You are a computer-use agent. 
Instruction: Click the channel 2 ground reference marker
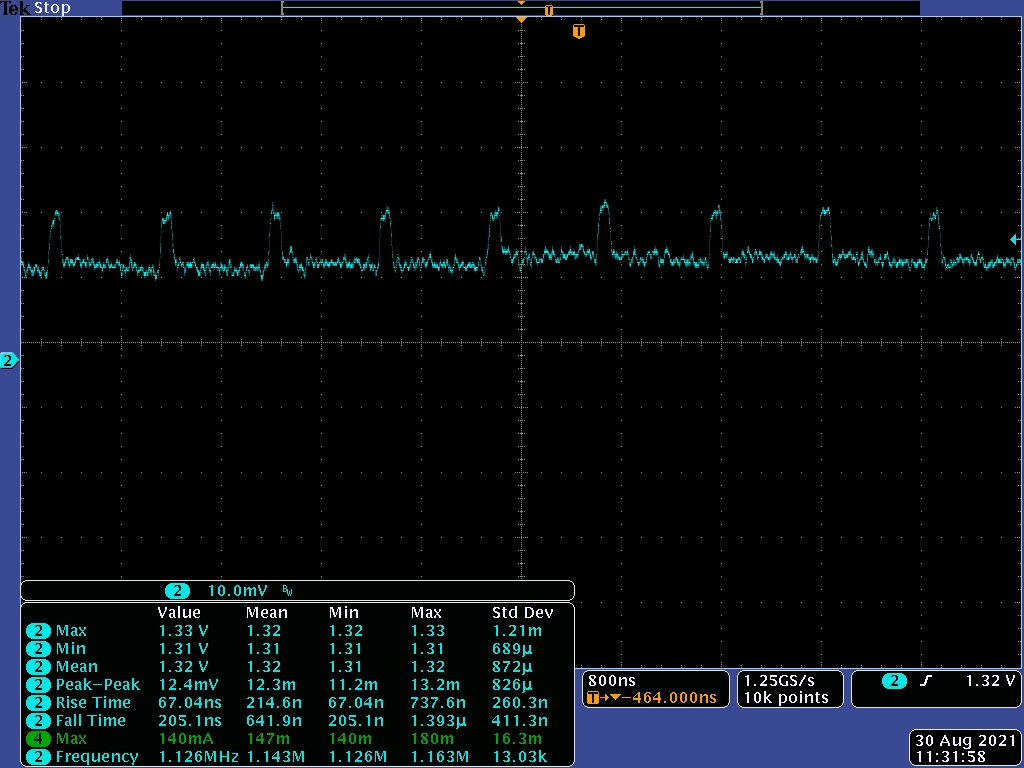click(x=9, y=360)
